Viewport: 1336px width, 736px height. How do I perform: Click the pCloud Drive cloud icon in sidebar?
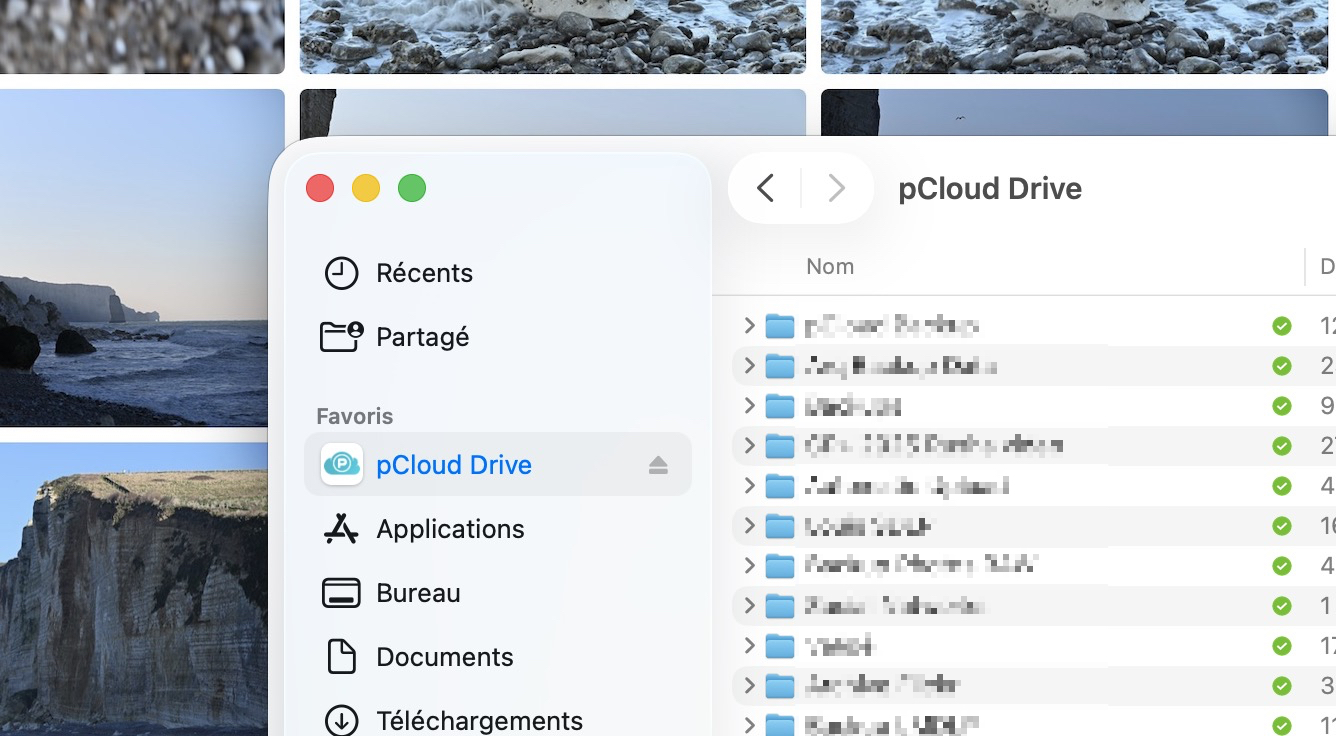pos(342,464)
